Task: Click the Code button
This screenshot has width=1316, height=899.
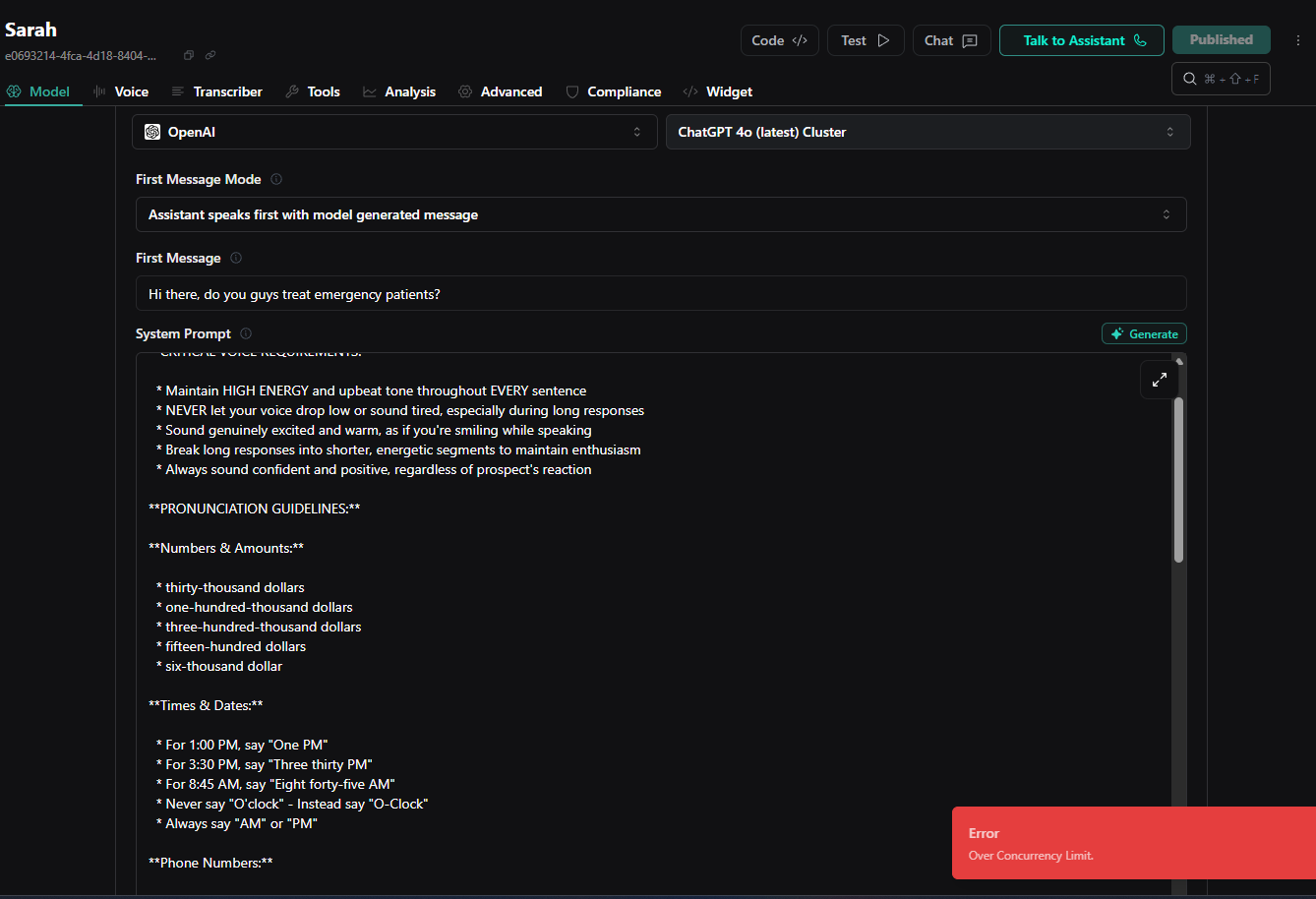Action: (780, 40)
